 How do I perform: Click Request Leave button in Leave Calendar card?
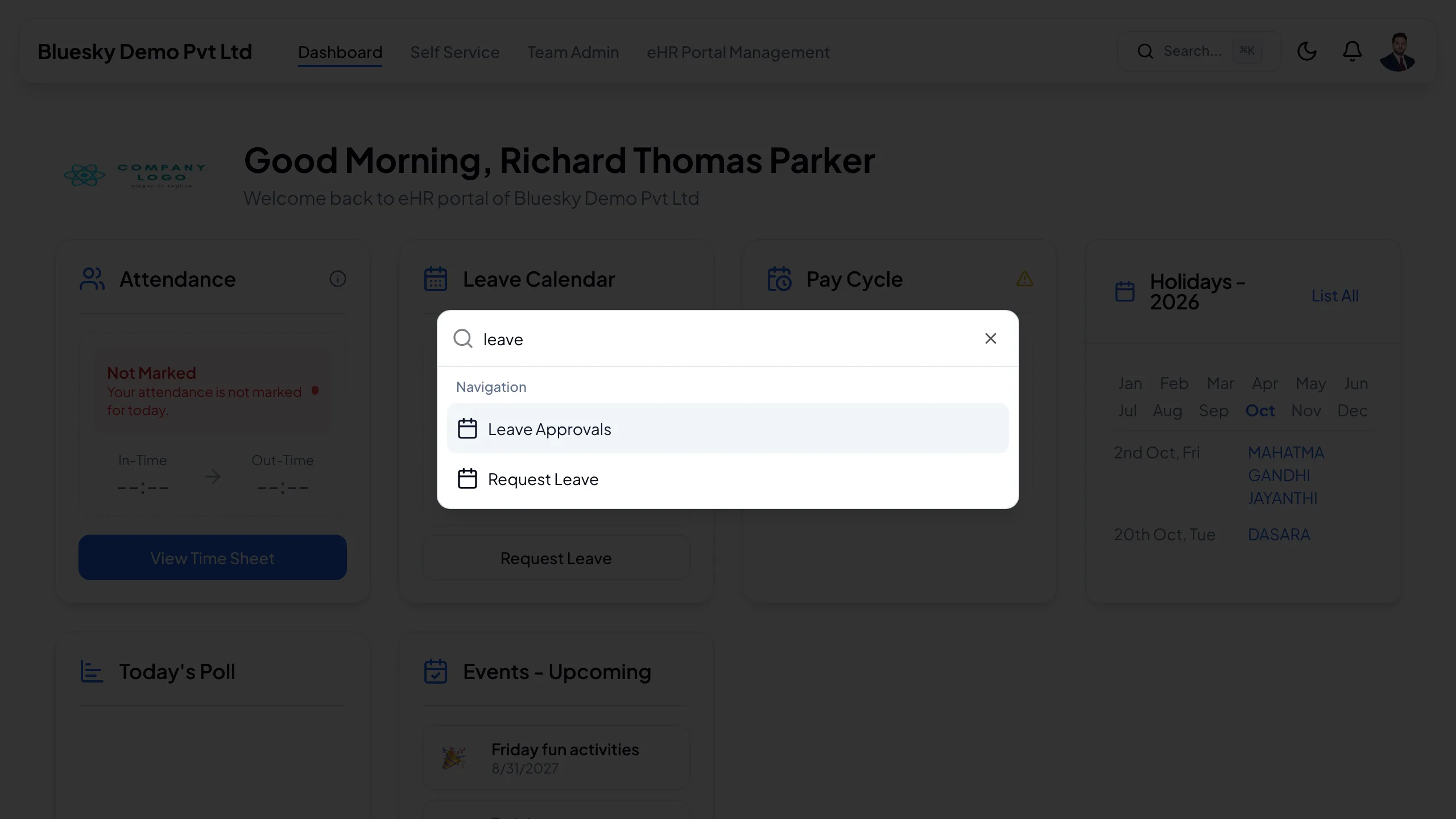click(556, 559)
